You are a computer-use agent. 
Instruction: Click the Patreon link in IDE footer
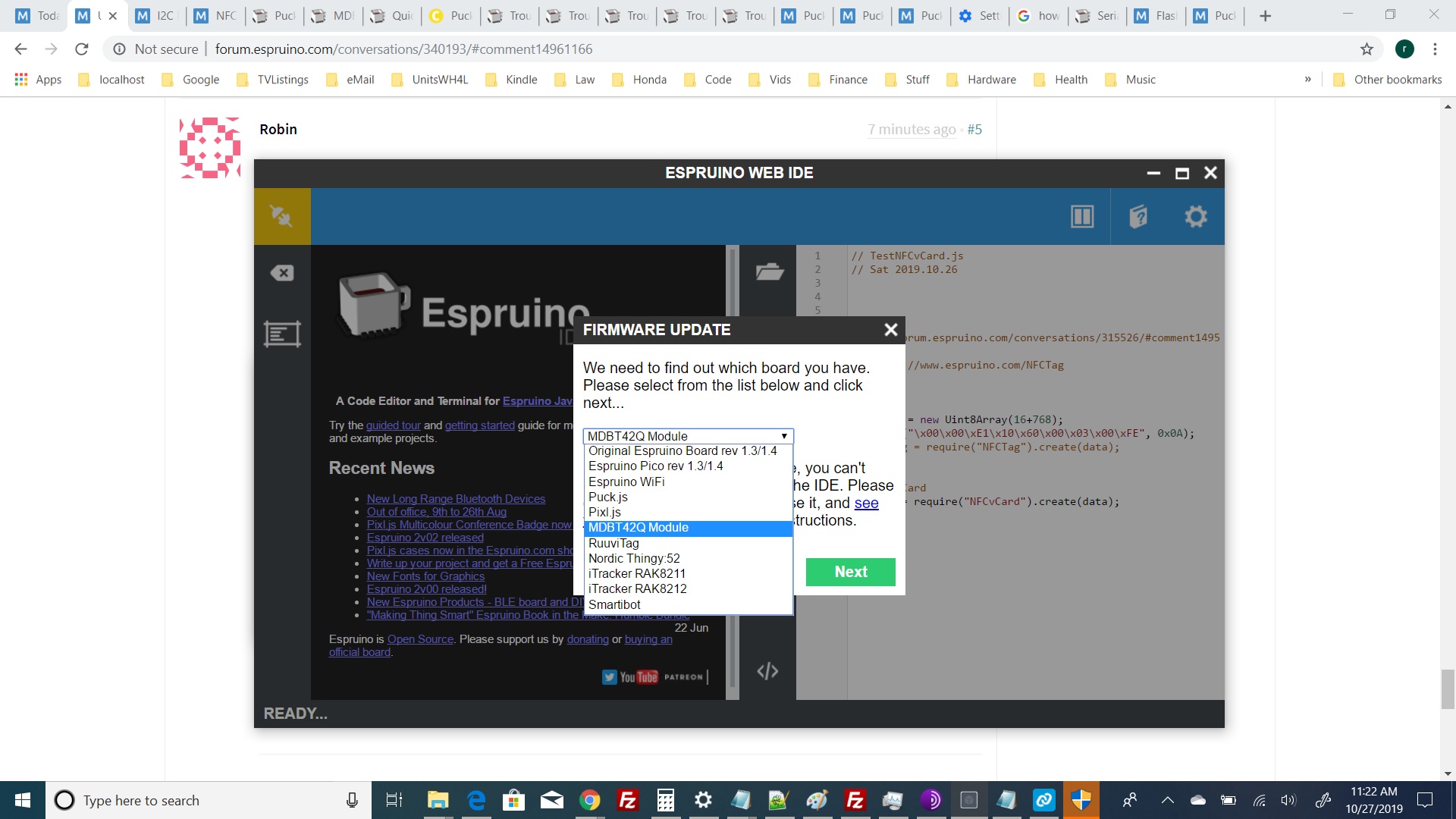coord(683,677)
